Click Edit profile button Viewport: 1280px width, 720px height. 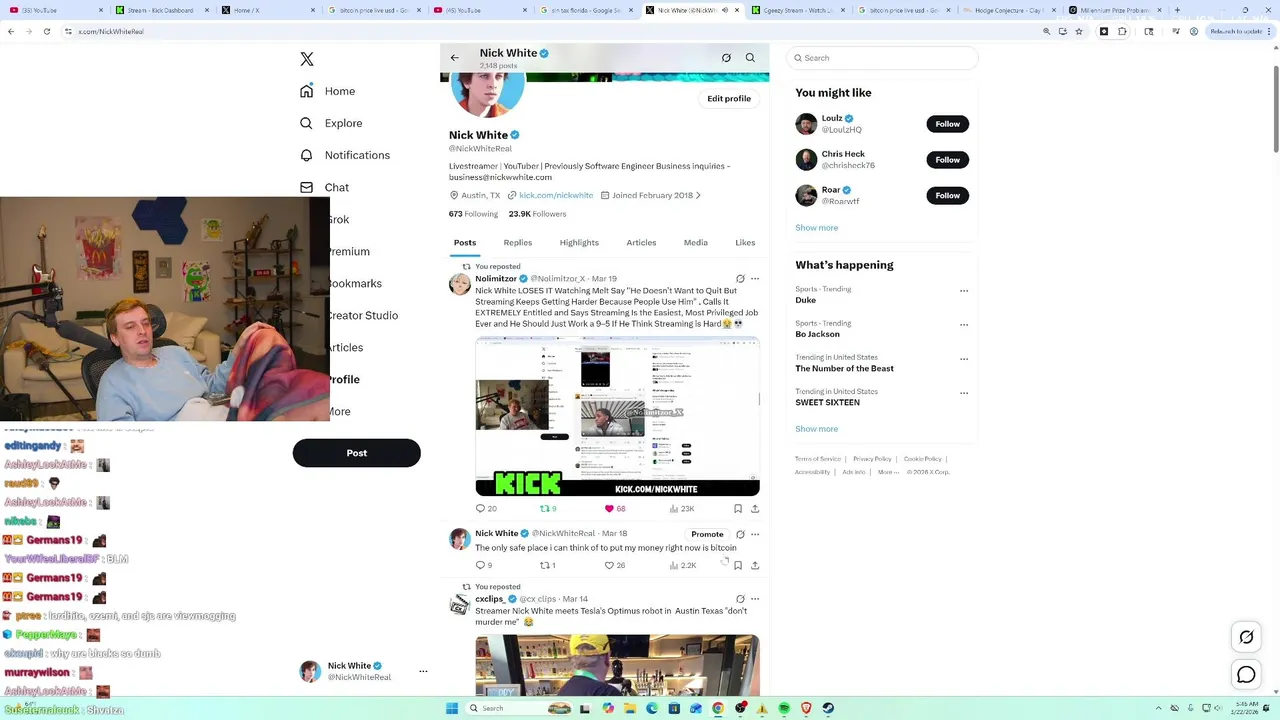point(729,98)
